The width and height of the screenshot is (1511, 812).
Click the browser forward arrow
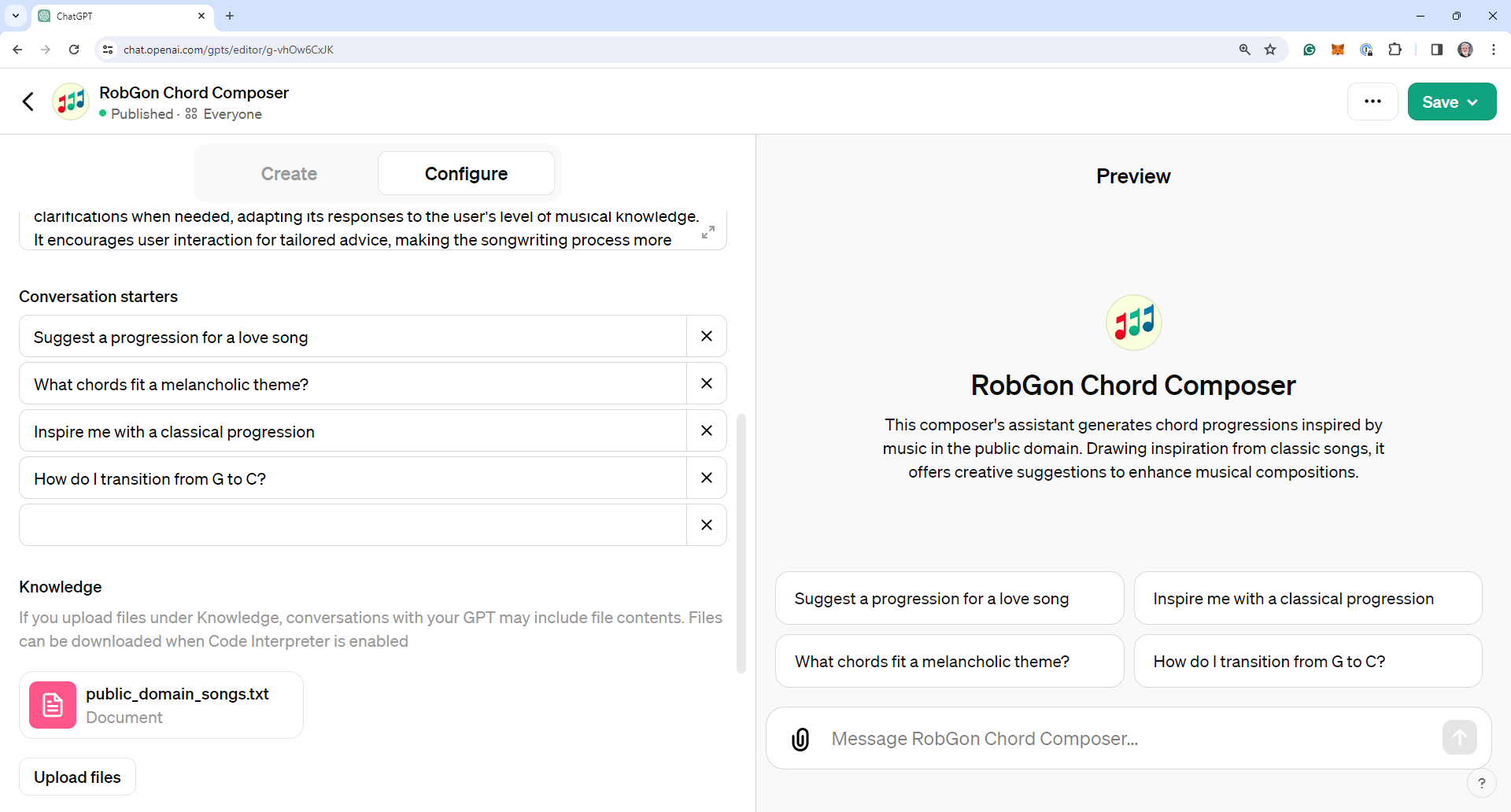point(46,50)
